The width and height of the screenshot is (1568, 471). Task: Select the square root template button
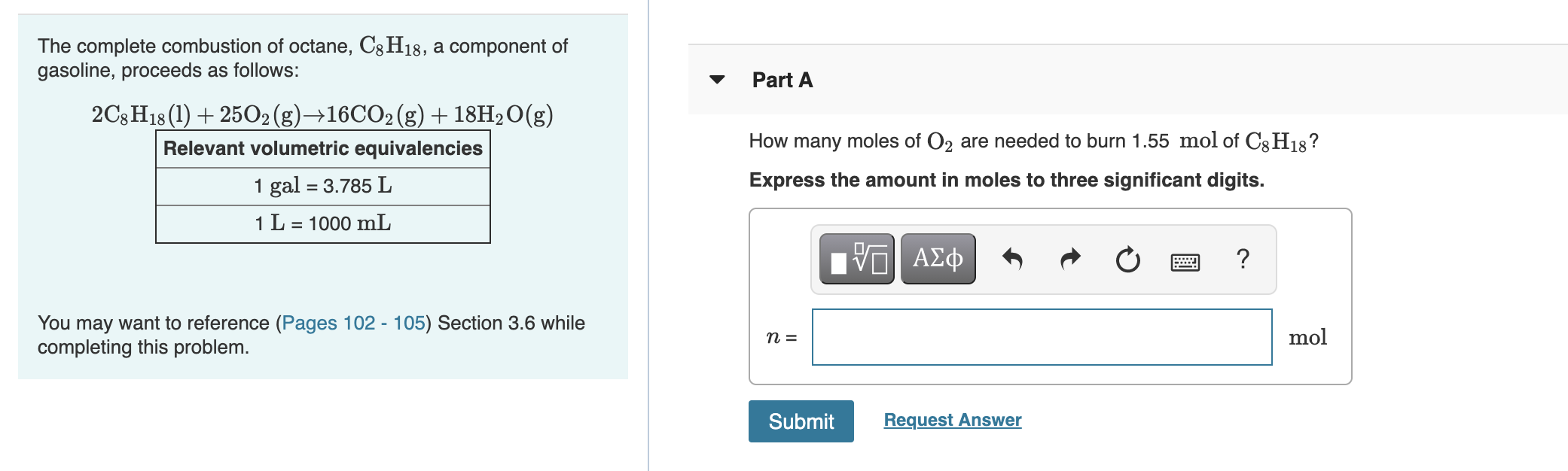856,257
